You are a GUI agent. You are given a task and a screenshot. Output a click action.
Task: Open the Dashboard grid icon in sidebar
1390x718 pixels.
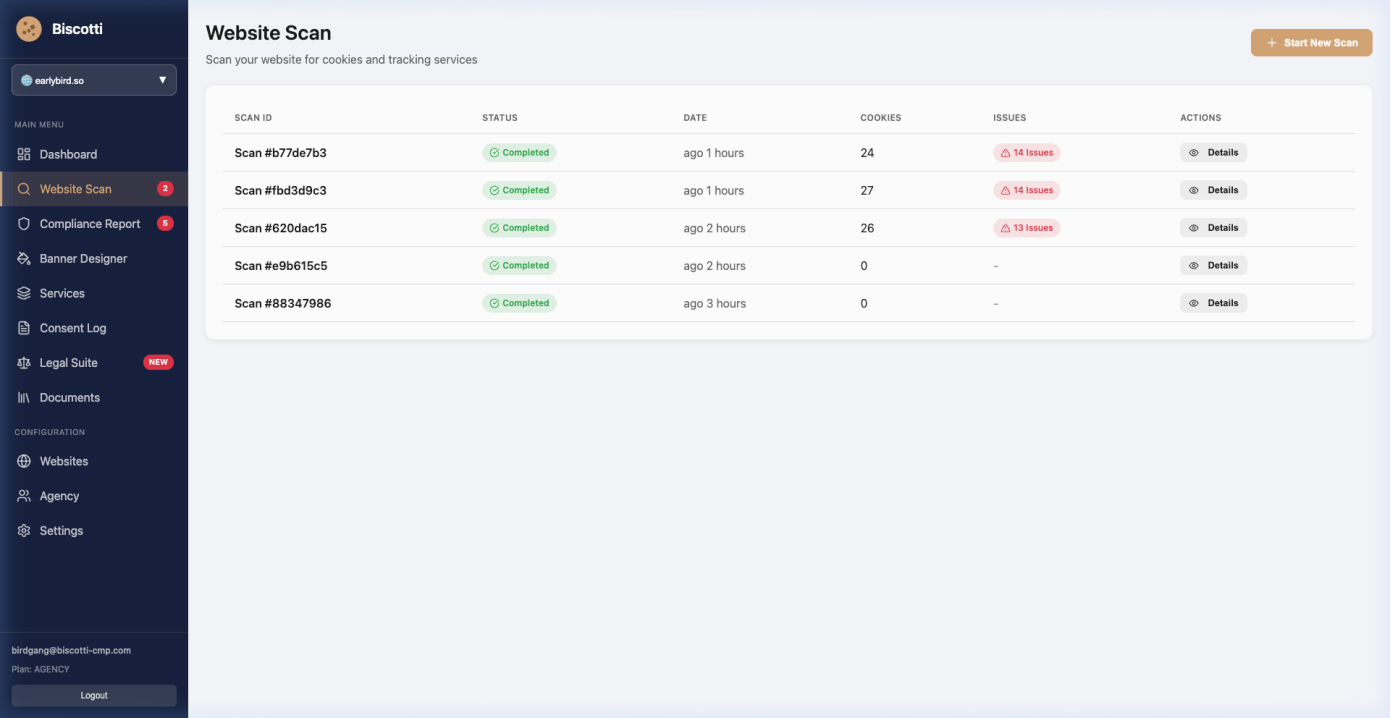(24, 154)
